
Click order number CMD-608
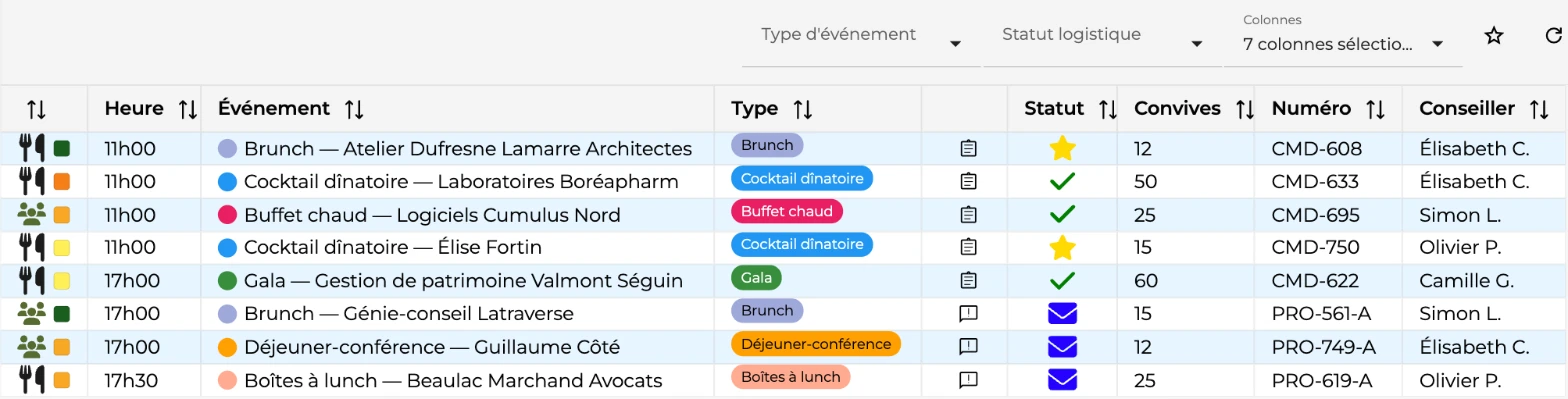1317,149
